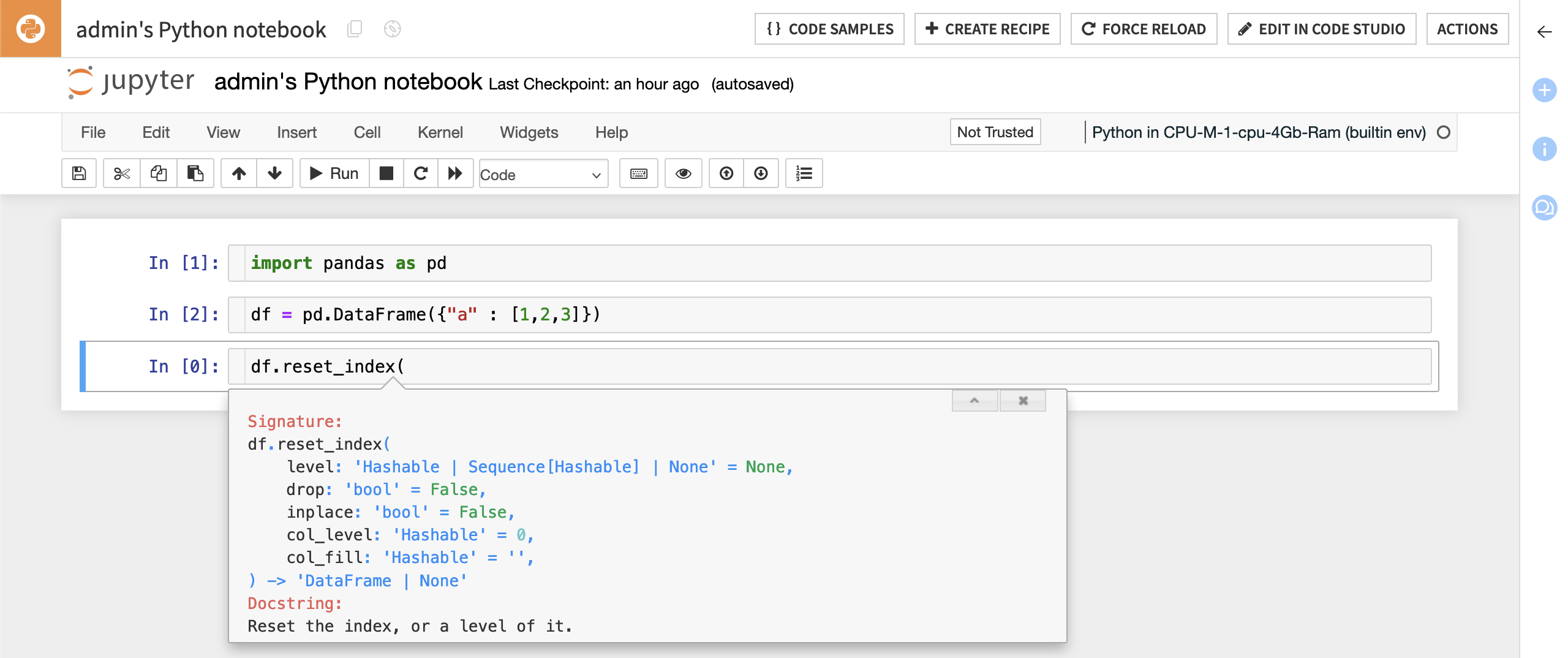Restart the kernel via circular arrow icon
Viewport: 1568px width, 658px height.
420,173
